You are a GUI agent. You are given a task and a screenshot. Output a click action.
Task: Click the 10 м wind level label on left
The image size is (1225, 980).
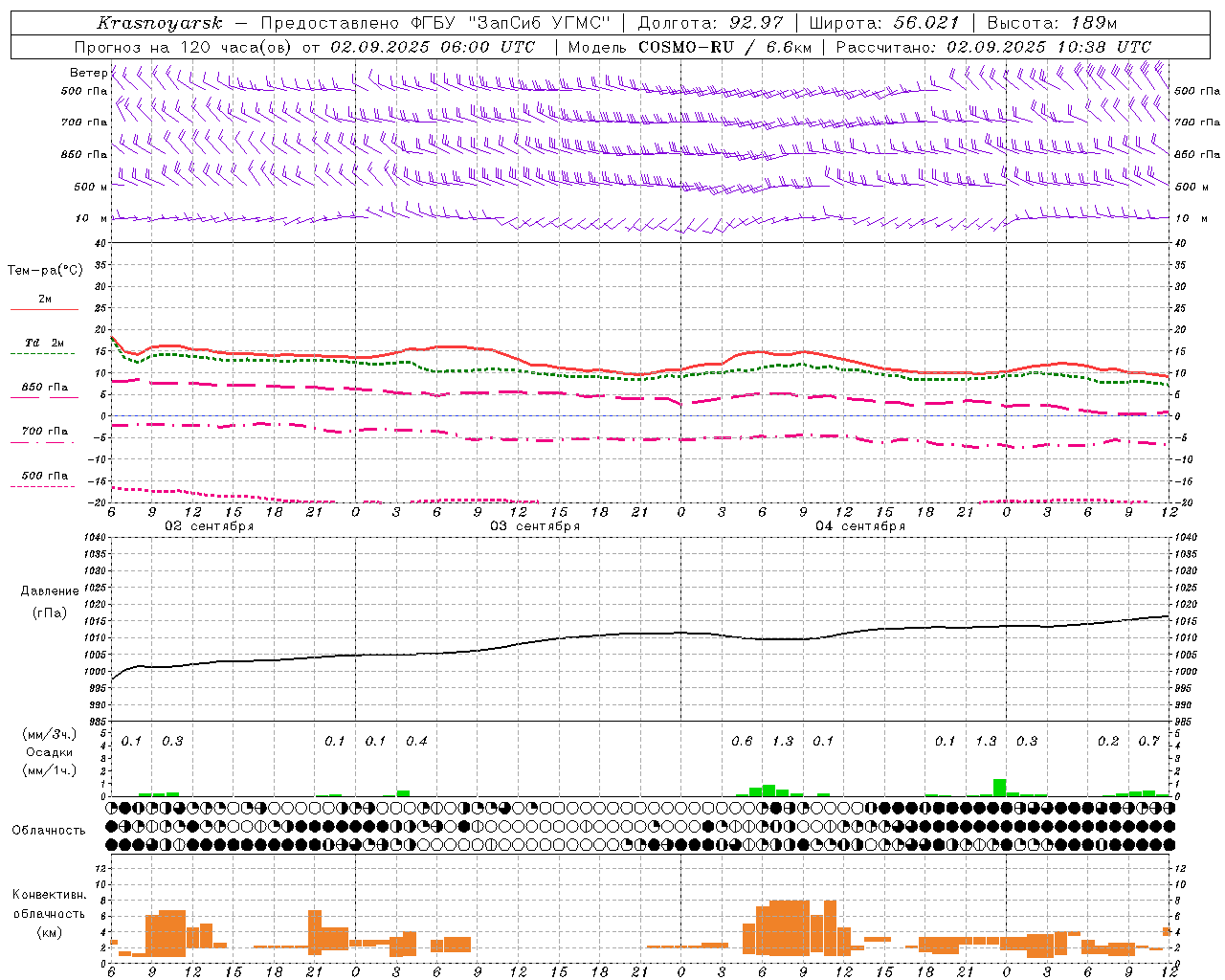[x=92, y=218]
